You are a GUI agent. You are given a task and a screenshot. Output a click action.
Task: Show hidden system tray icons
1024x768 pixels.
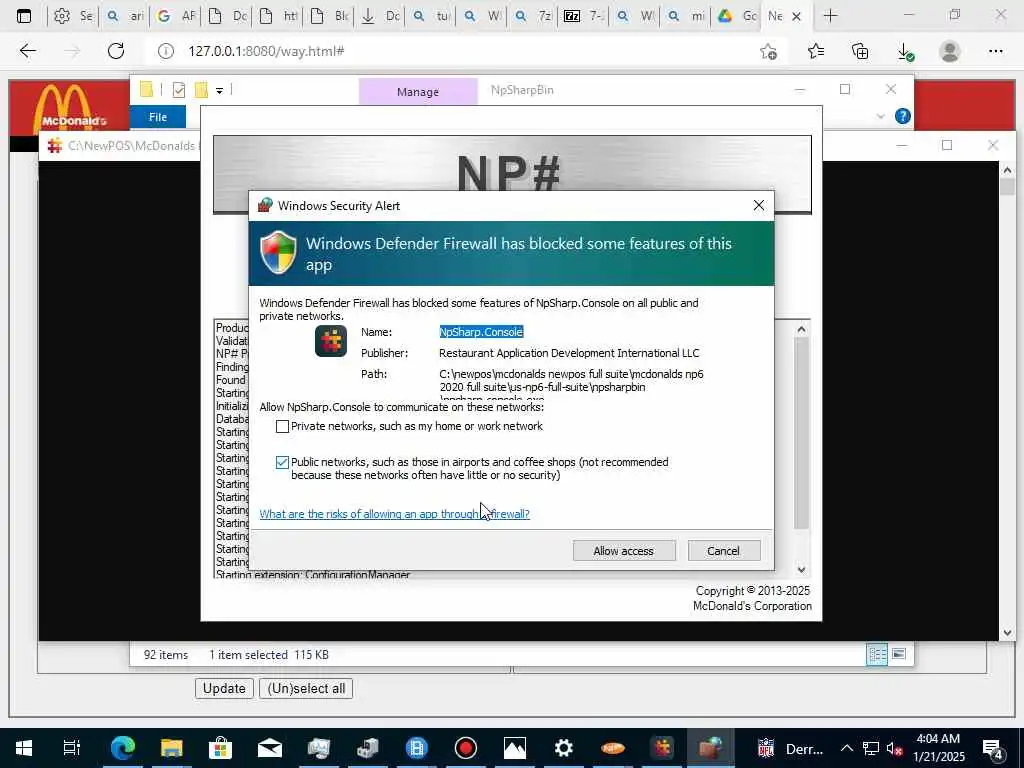846,748
